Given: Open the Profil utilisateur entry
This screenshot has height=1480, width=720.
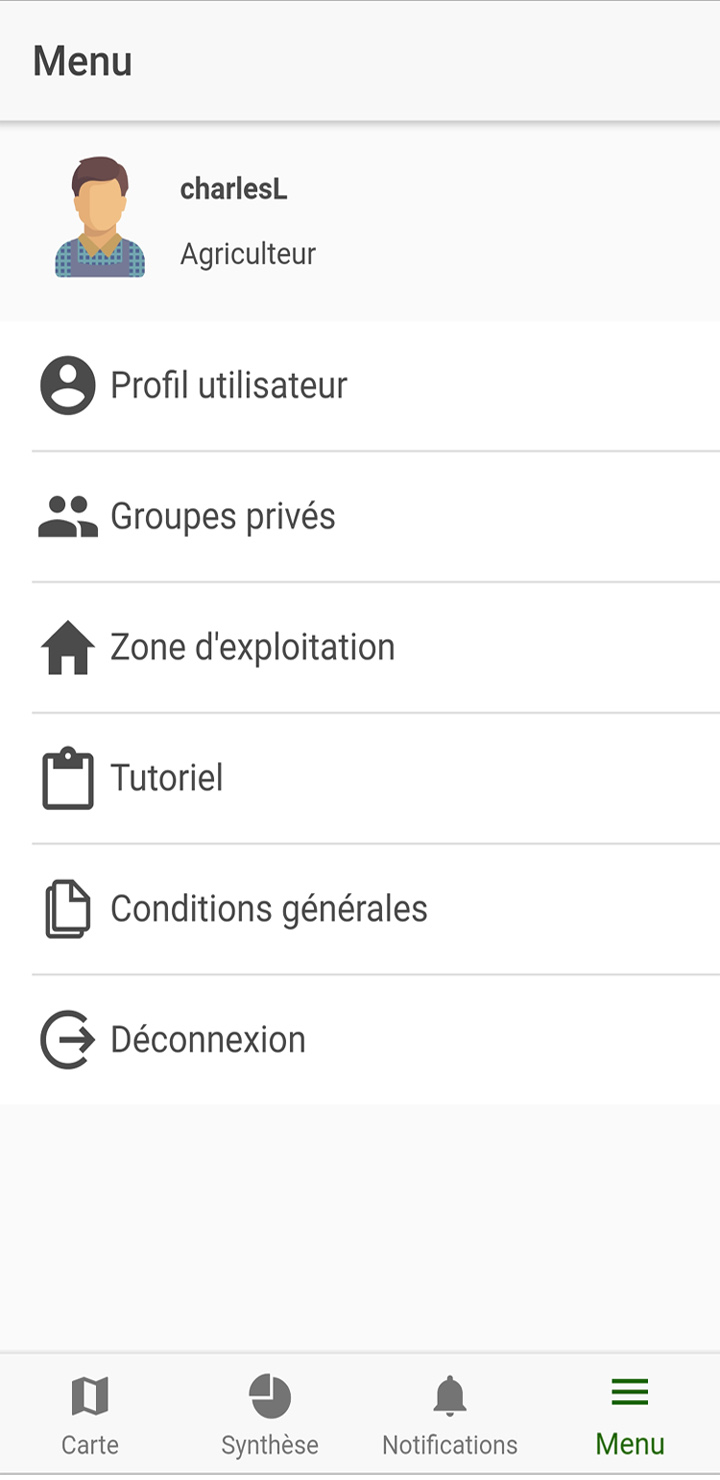Looking at the screenshot, I should 360,386.
